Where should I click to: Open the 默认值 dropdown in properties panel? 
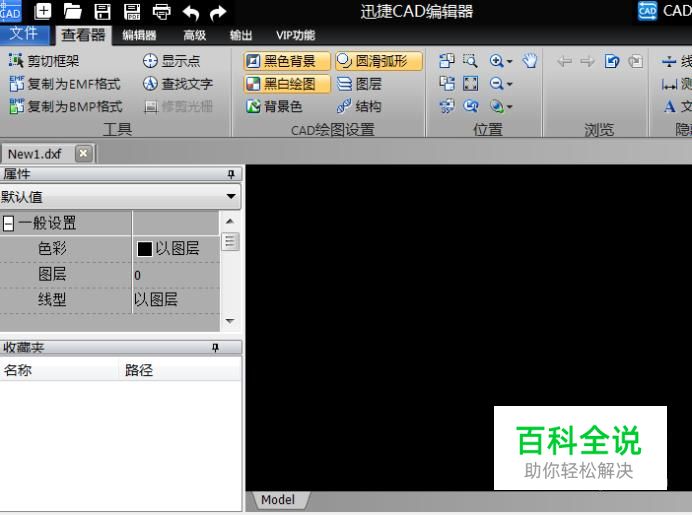pyautogui.click(x=232, y=197)
